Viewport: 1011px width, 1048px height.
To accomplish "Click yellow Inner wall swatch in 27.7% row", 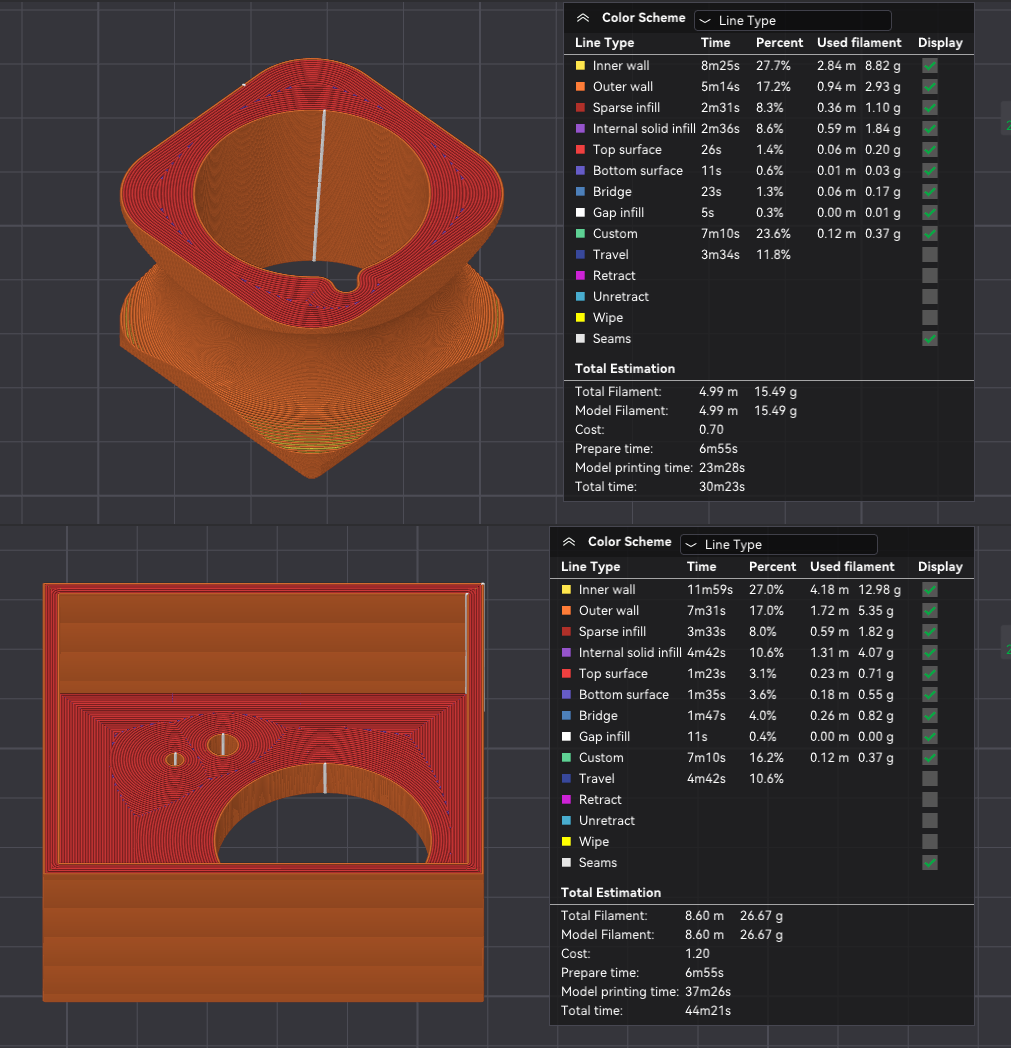I will (580, 66).
